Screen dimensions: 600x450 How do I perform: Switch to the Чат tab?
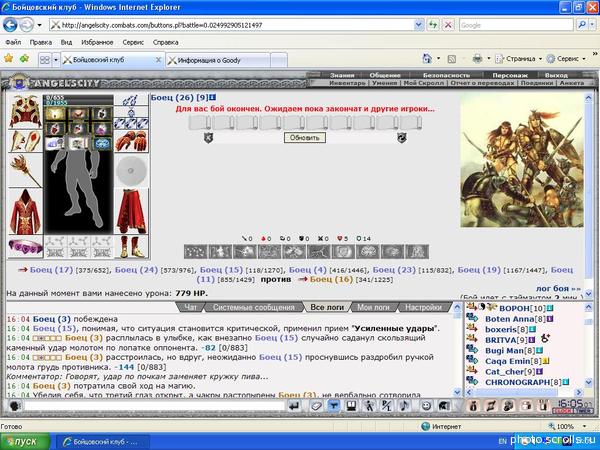191,307
